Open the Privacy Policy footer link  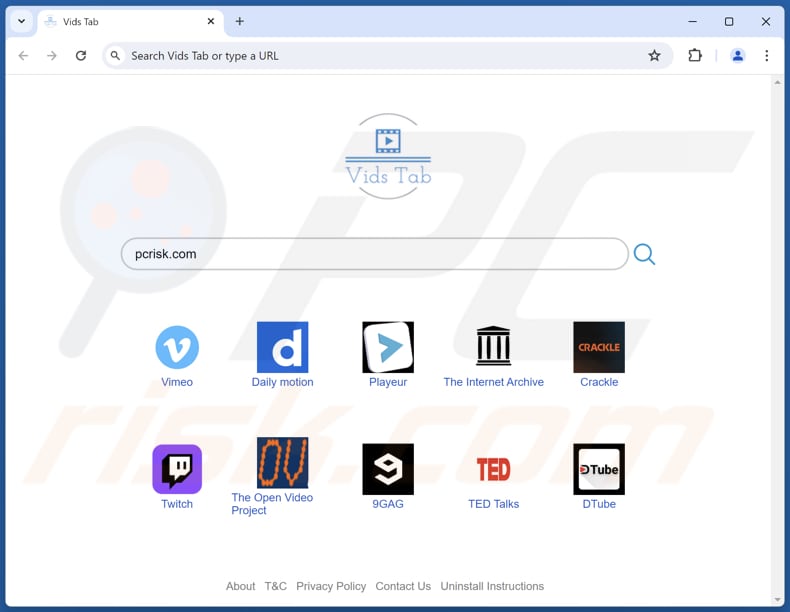pos(331,586)
